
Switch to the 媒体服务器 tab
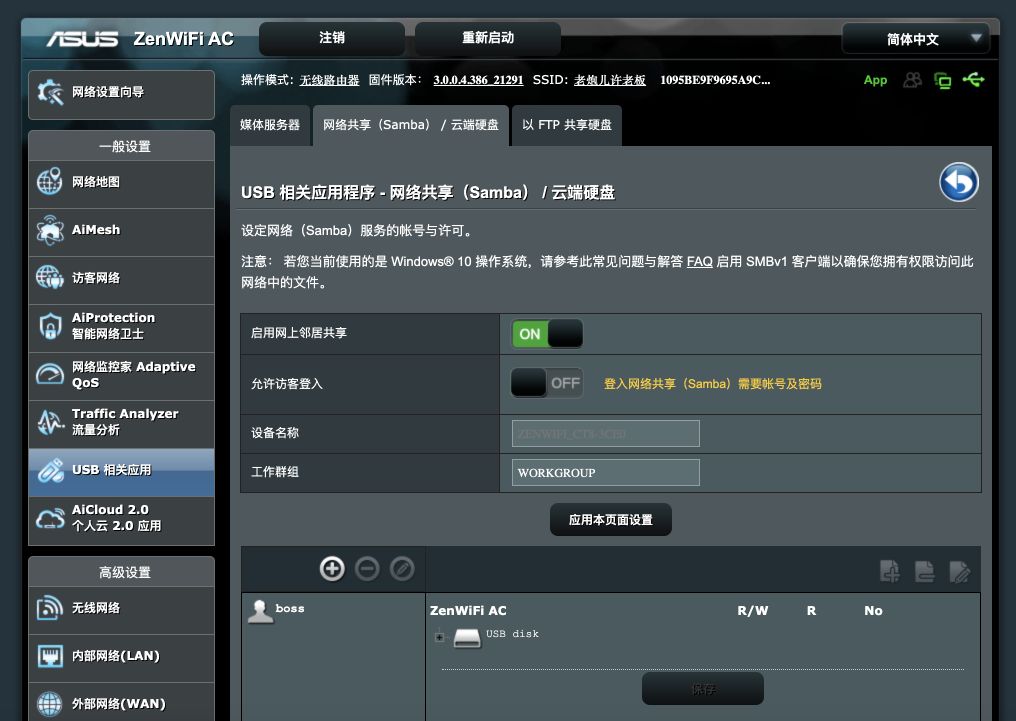point(270,125)
